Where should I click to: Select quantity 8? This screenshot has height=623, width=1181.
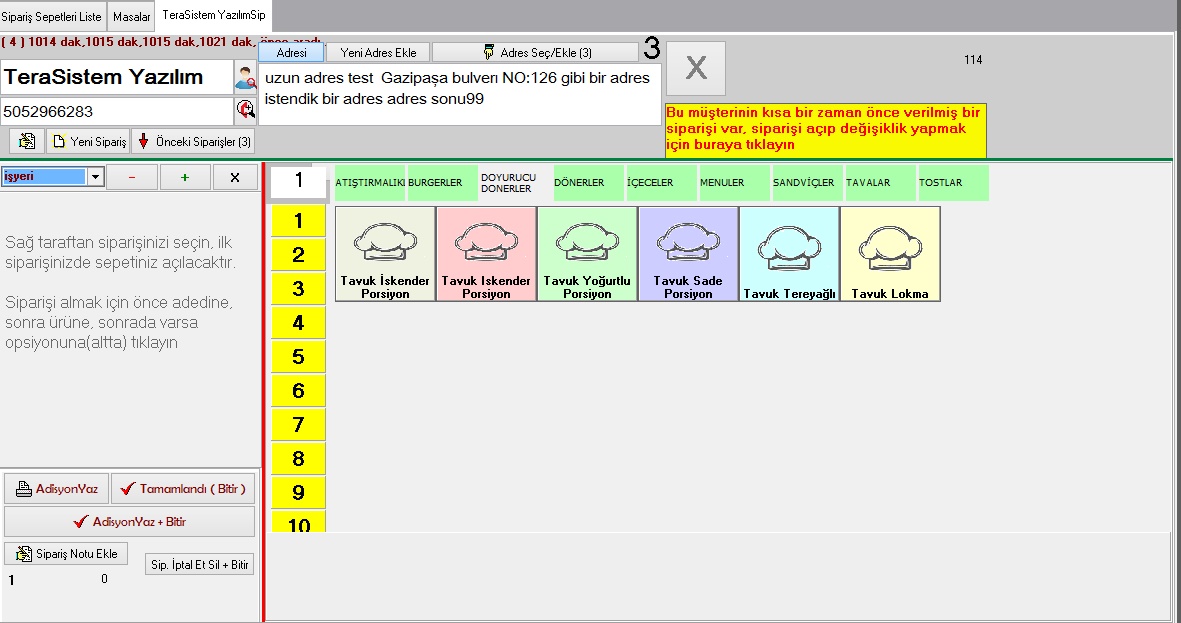pyautogui.click(x=298, y=458)
